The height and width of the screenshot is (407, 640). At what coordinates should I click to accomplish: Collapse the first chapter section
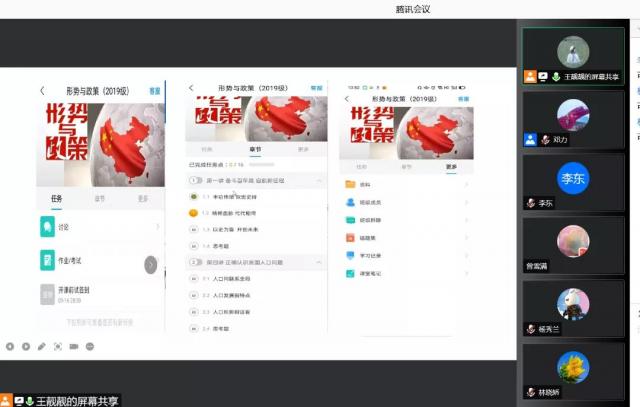[319, 181]
